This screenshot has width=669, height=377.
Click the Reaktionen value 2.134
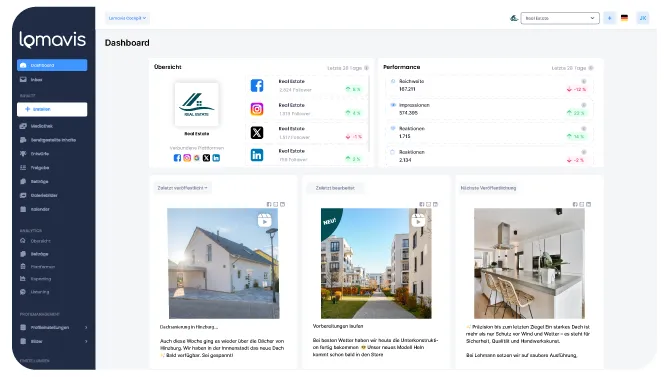[x=405, y=160]
